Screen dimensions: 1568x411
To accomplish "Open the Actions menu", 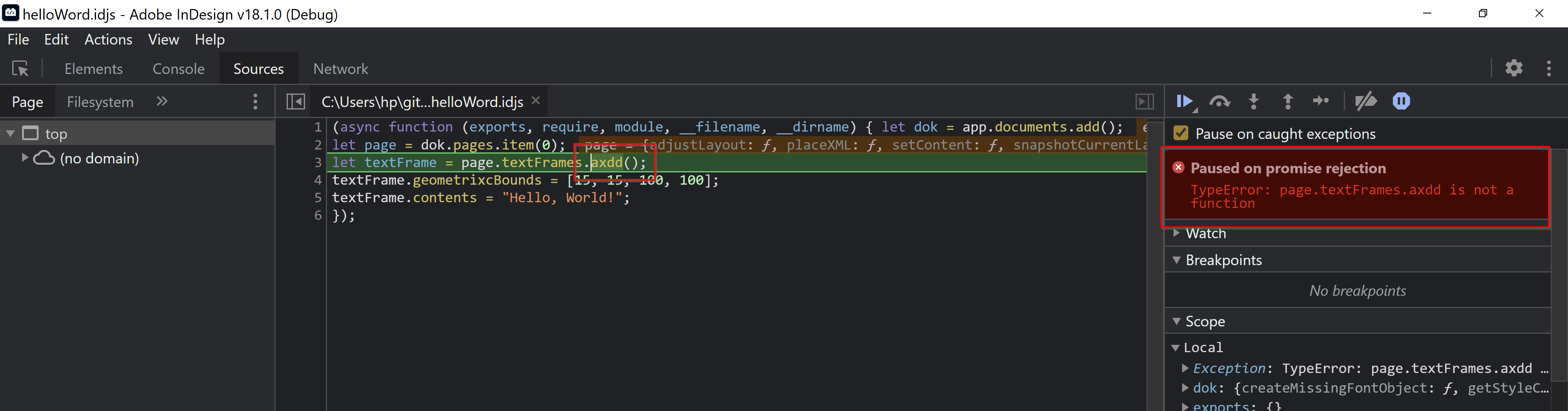I will (108, 40).
